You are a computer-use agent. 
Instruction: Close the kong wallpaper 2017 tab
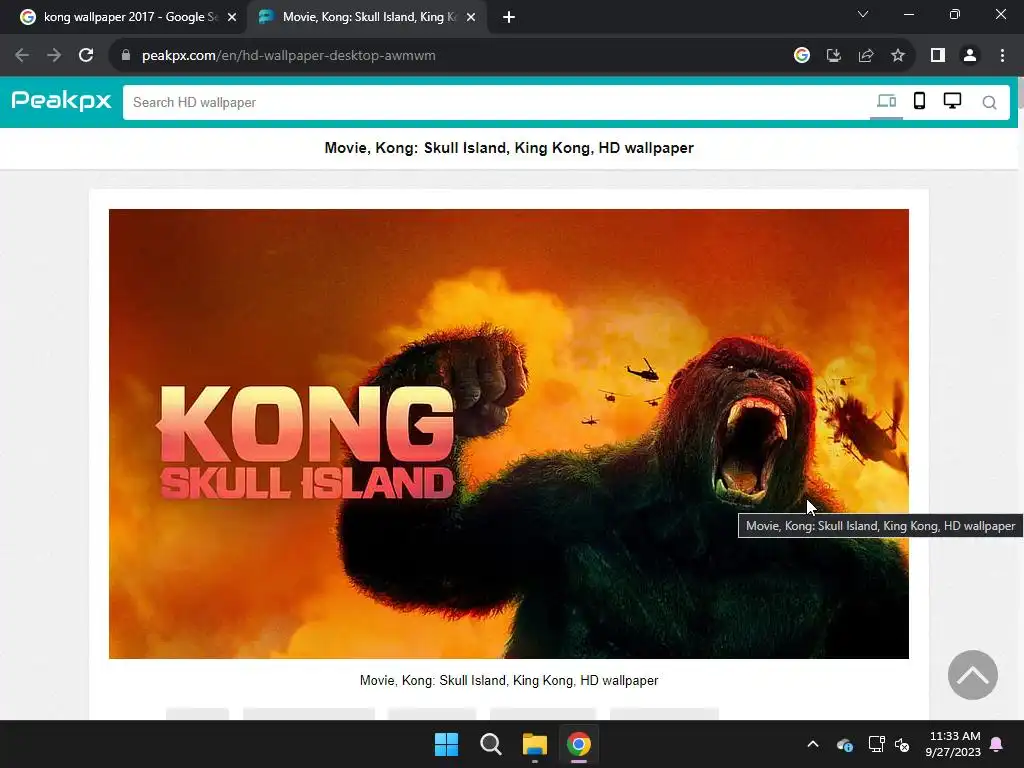232,17
